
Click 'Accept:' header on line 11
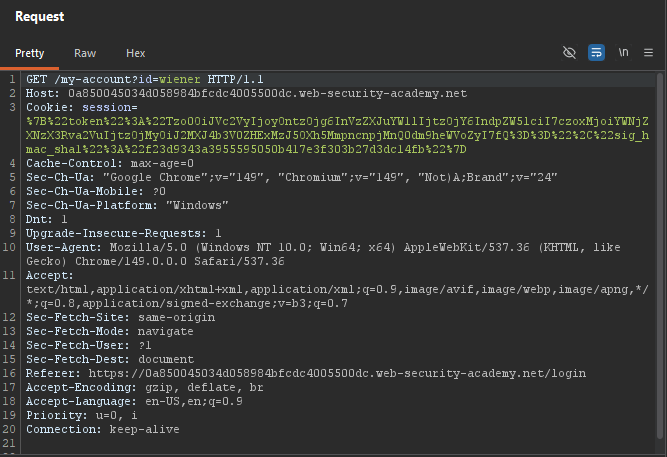[50, 276]
